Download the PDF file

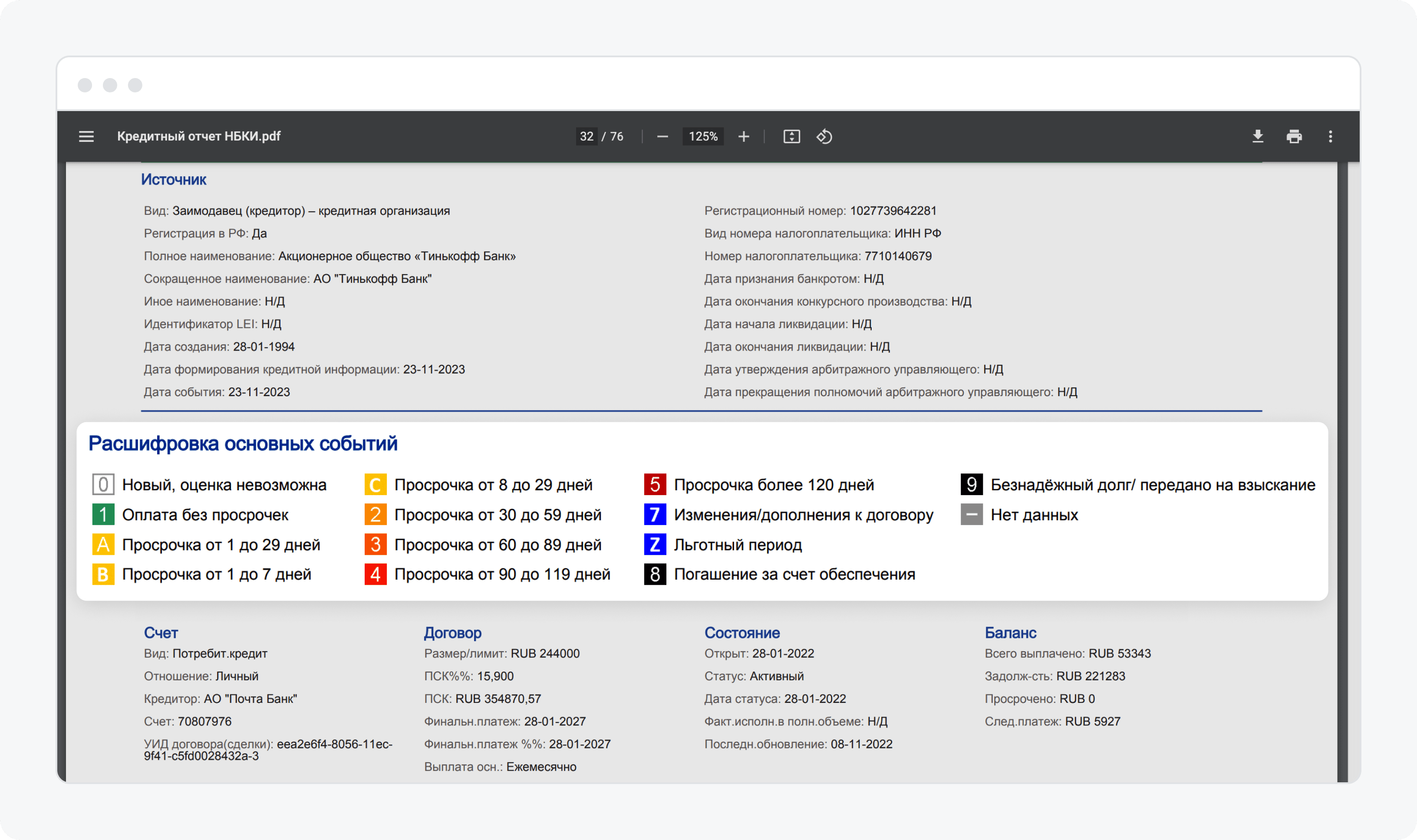coord(1257,136)
